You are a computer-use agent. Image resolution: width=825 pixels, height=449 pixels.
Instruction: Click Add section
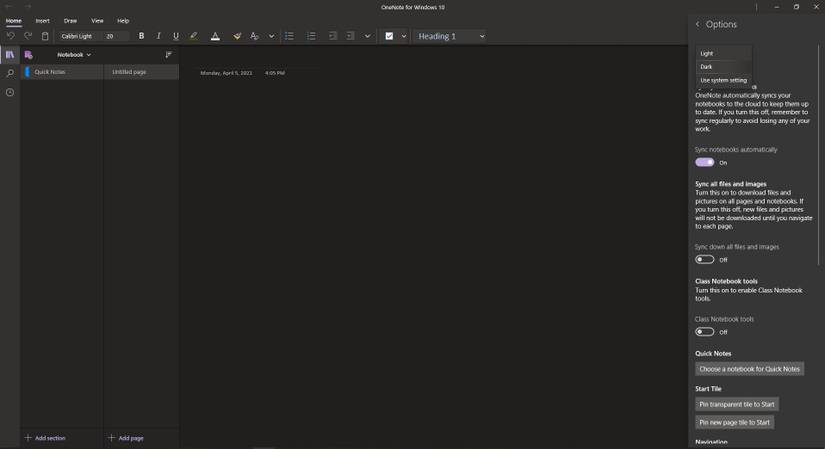click(45, 438)
